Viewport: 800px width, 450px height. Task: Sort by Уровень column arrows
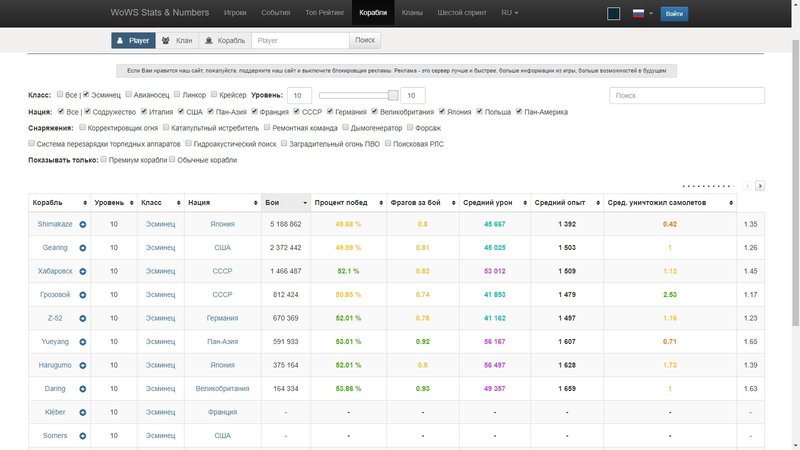pos(132,203)
